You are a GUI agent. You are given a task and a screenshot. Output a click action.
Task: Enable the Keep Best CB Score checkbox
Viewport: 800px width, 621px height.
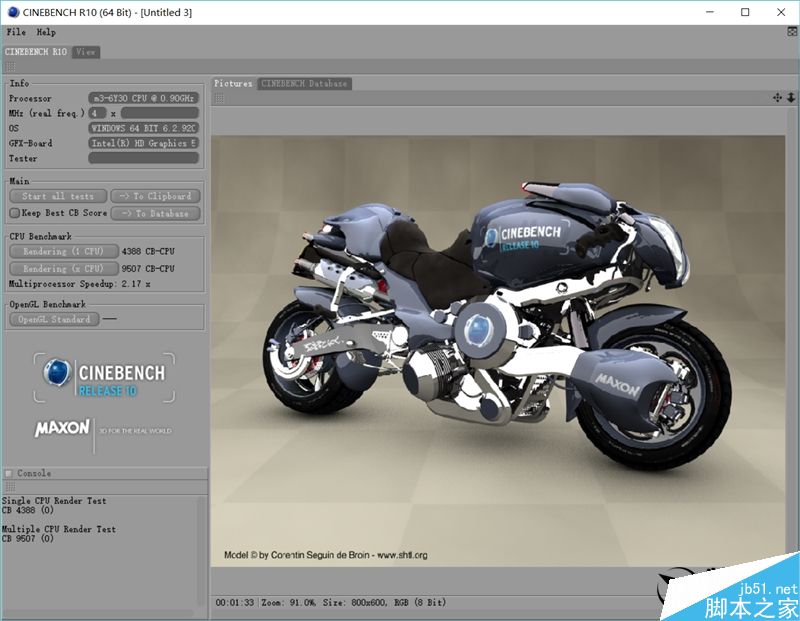[x=15, y=213]
